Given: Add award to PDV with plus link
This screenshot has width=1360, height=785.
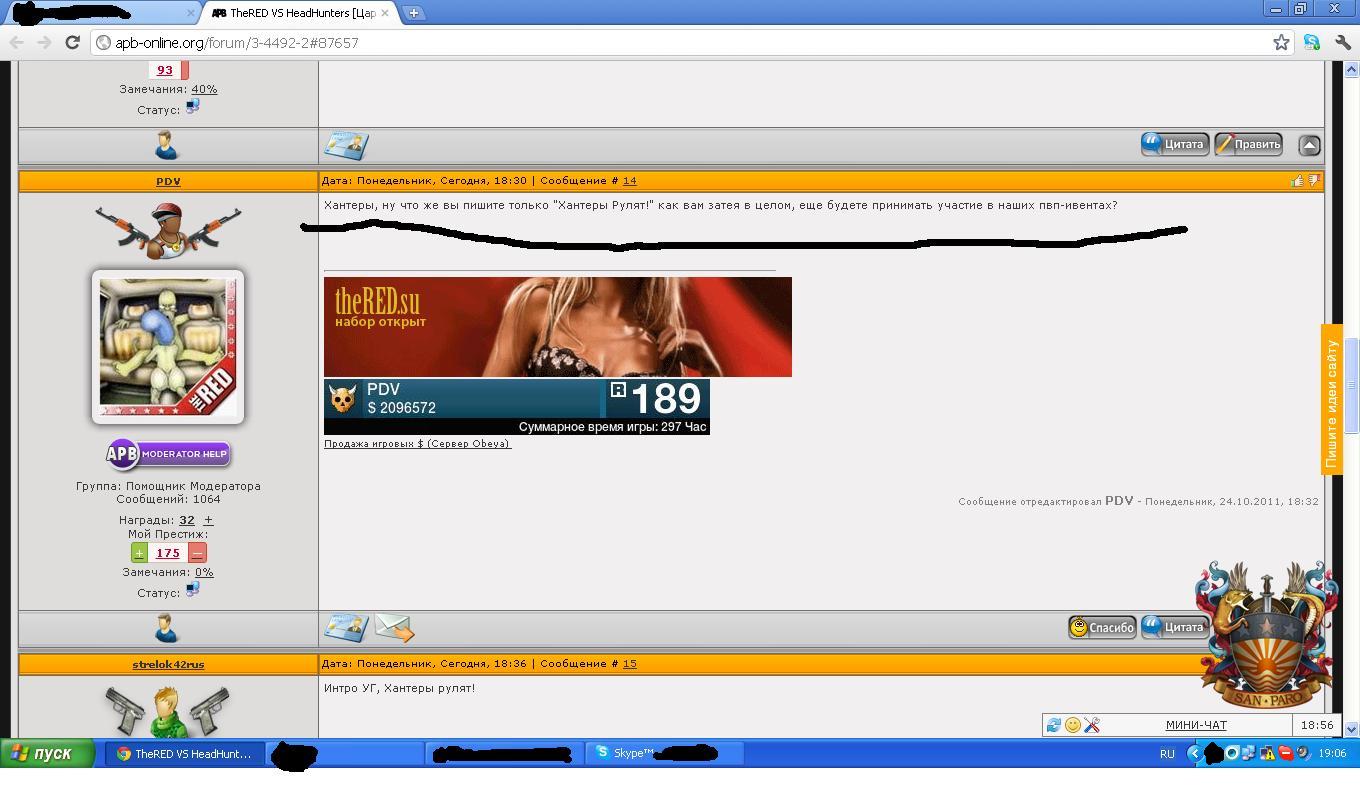Looking at the screenshot, I should 208,520.
